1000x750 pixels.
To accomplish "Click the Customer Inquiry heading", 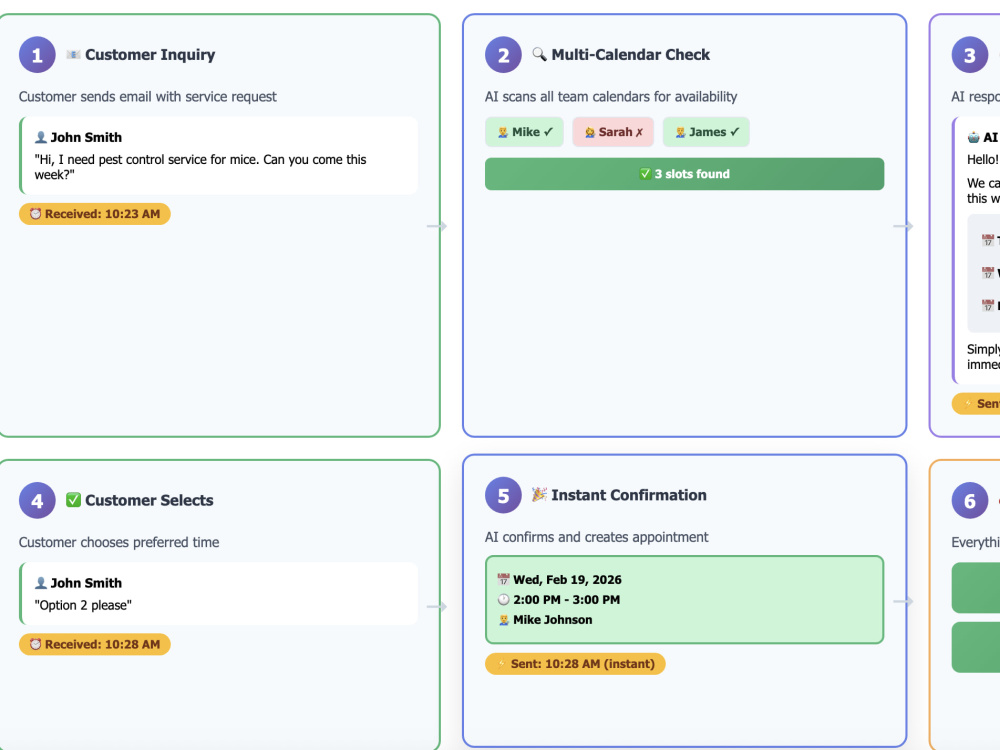I will (x=150, y=55).
